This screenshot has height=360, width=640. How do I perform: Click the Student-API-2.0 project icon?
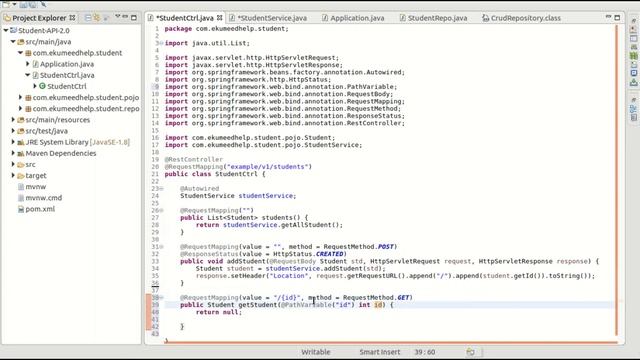pyautogui.click(x=13, y=31)
